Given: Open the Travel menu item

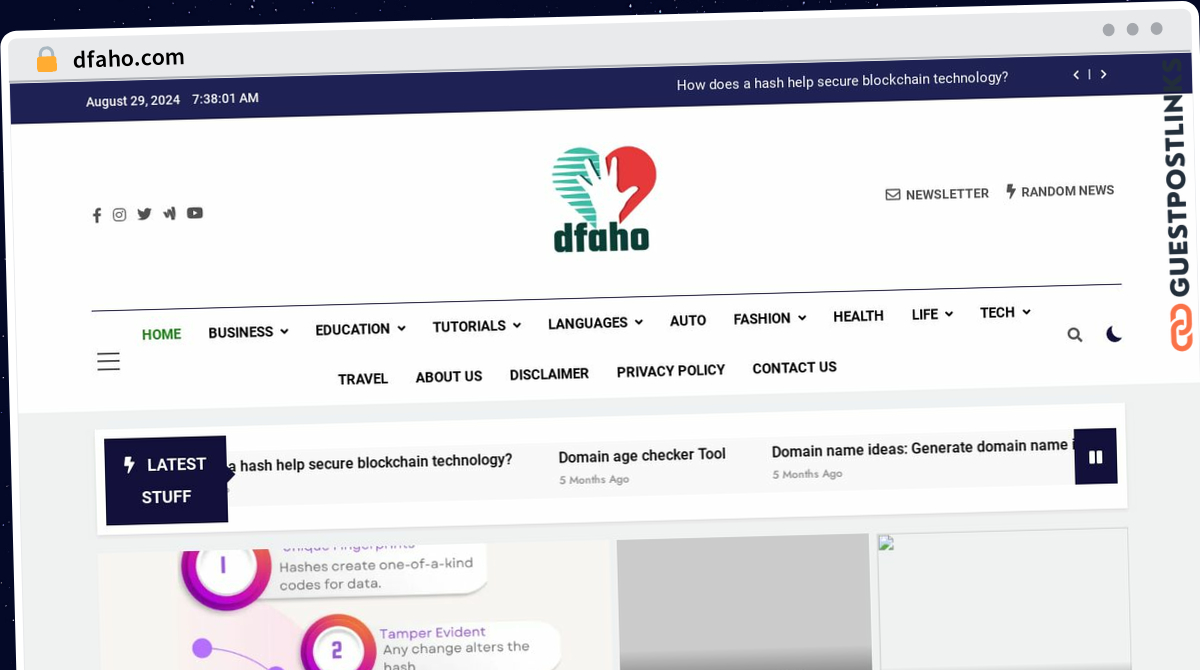Looking at the screenshot, I should (x=363, y=379).
